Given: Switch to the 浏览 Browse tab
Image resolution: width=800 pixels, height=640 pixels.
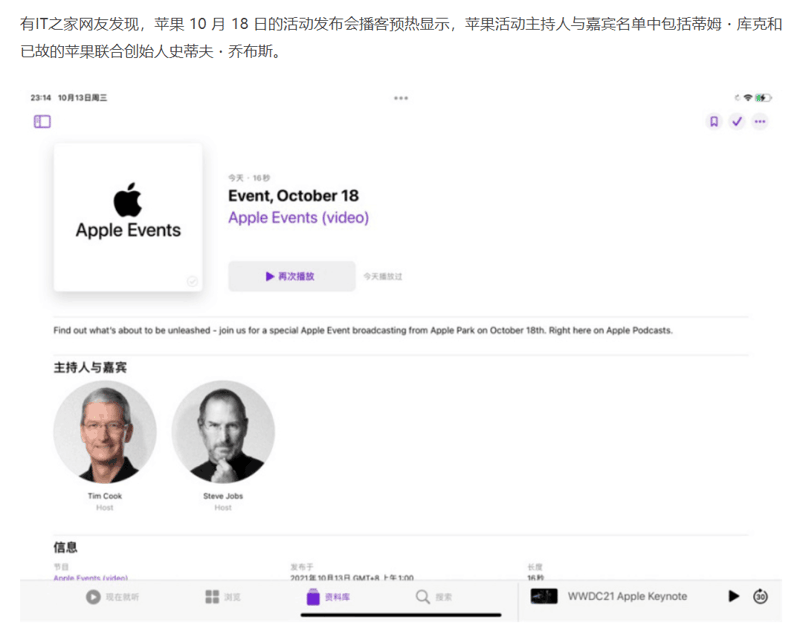Looking at the screenshot, I should [222, 597].
